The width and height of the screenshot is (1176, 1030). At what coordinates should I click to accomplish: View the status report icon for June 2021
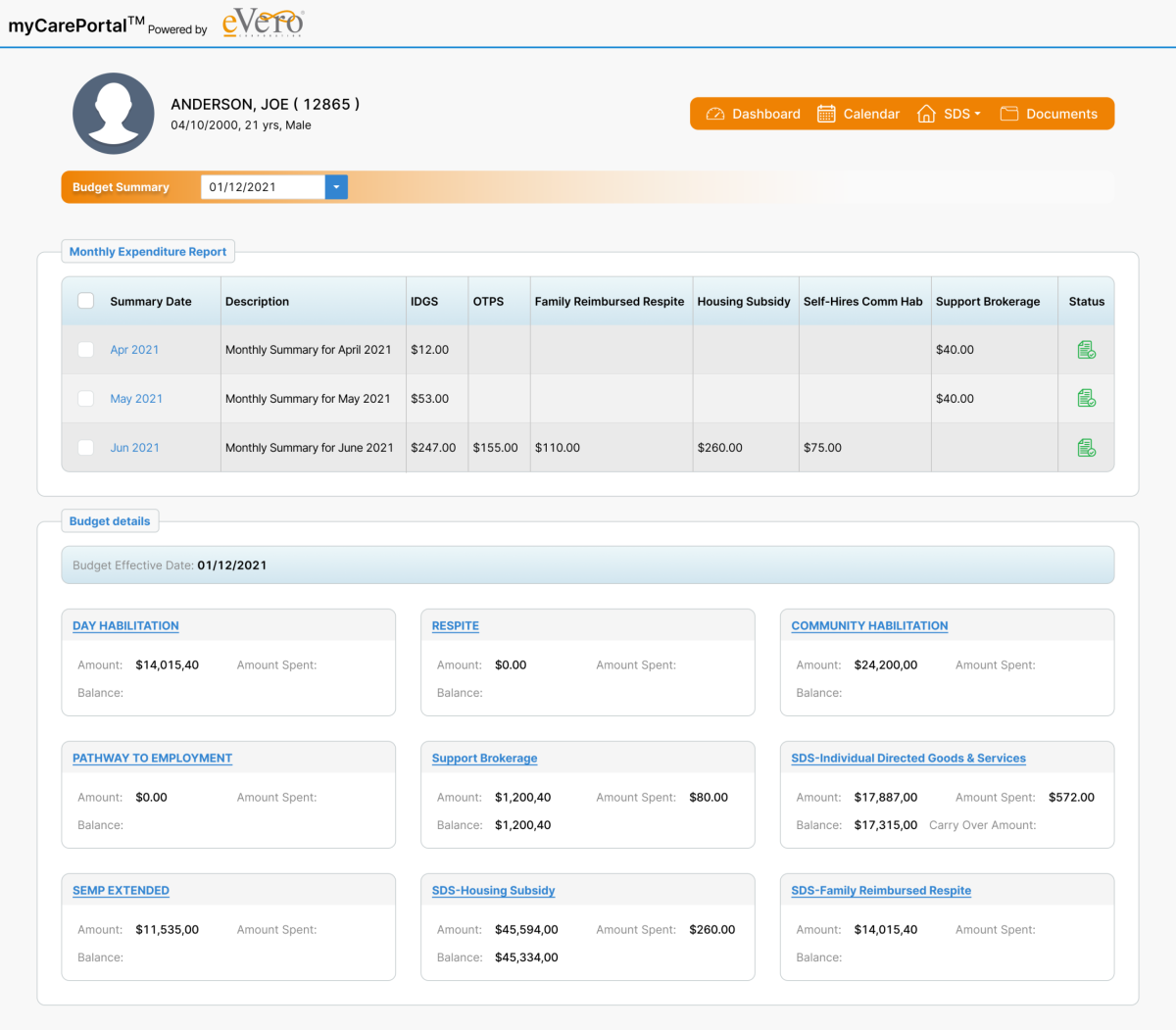[x=1086, y=447]
